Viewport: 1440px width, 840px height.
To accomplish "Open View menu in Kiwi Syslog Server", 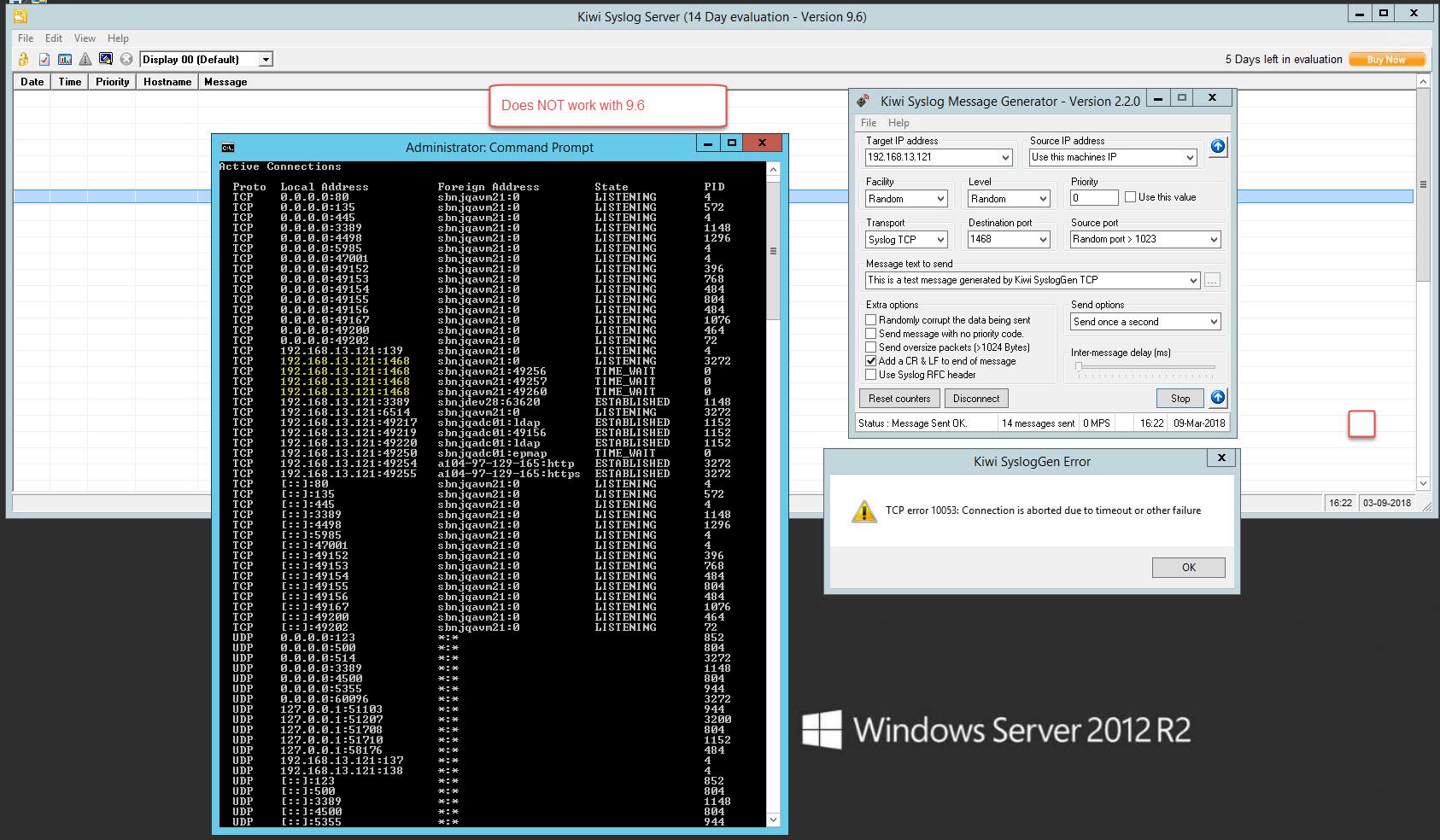I will (85, 38).
